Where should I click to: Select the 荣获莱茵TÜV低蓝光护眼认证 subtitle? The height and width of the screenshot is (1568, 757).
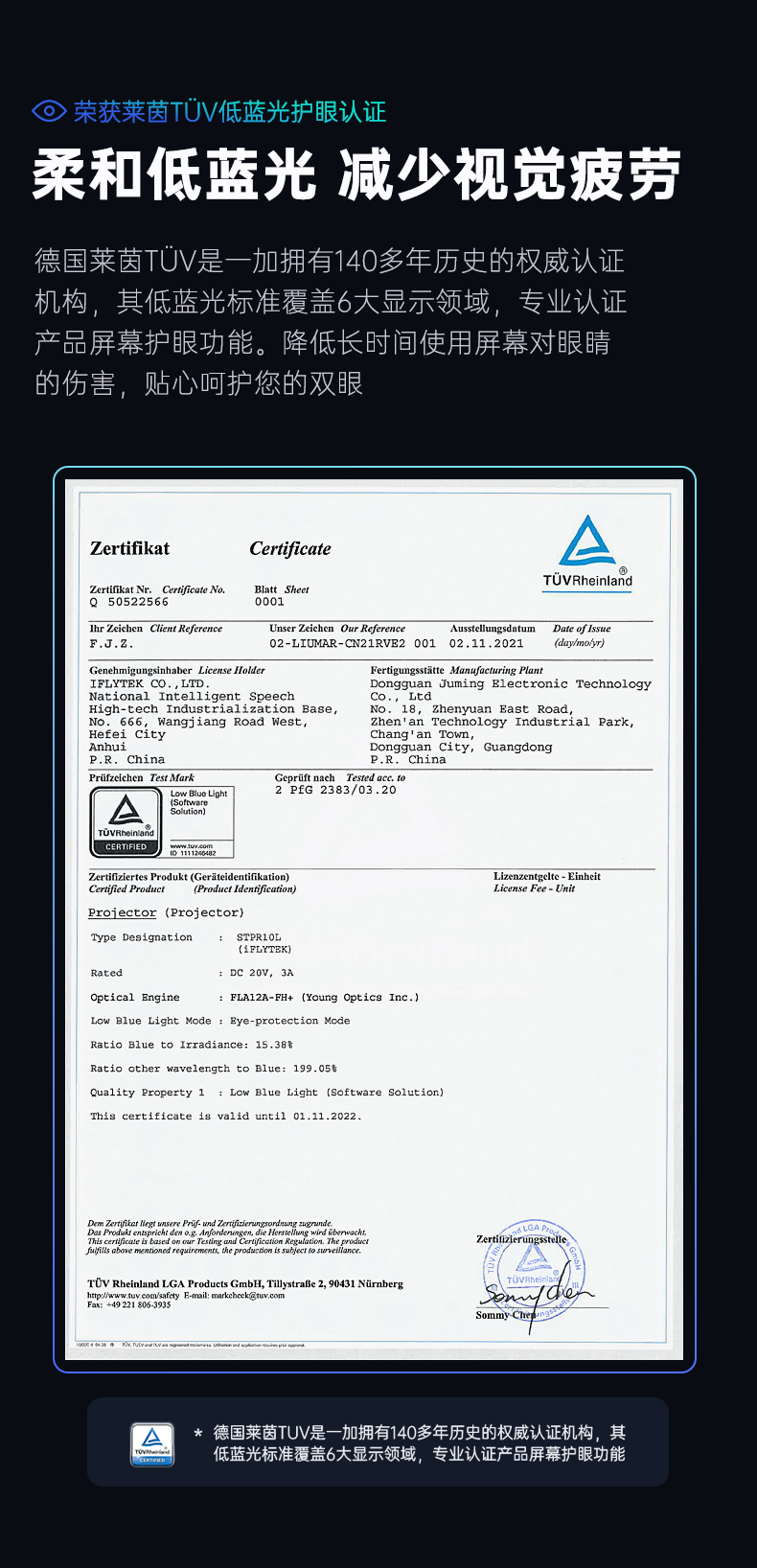tap(230, 111)
